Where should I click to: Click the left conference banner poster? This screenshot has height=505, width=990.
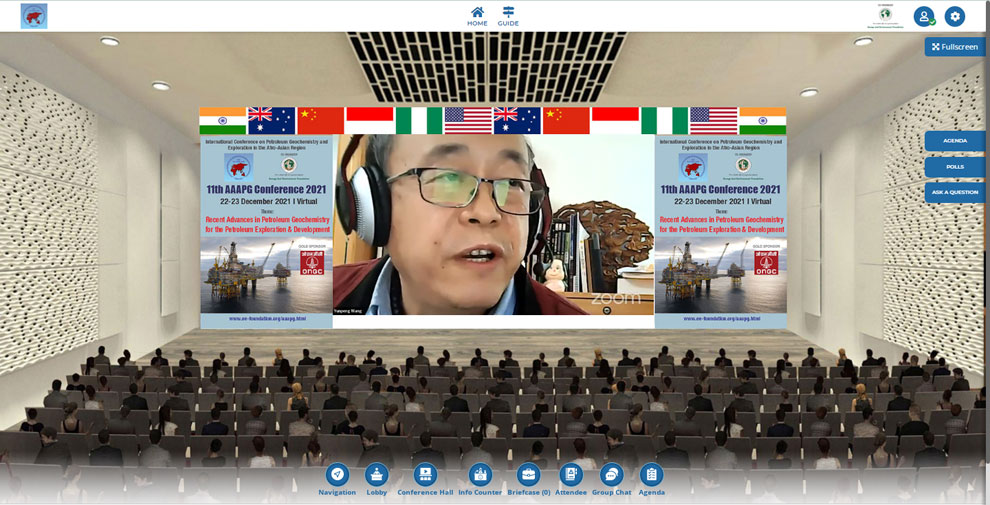click(x=266, y=231)
